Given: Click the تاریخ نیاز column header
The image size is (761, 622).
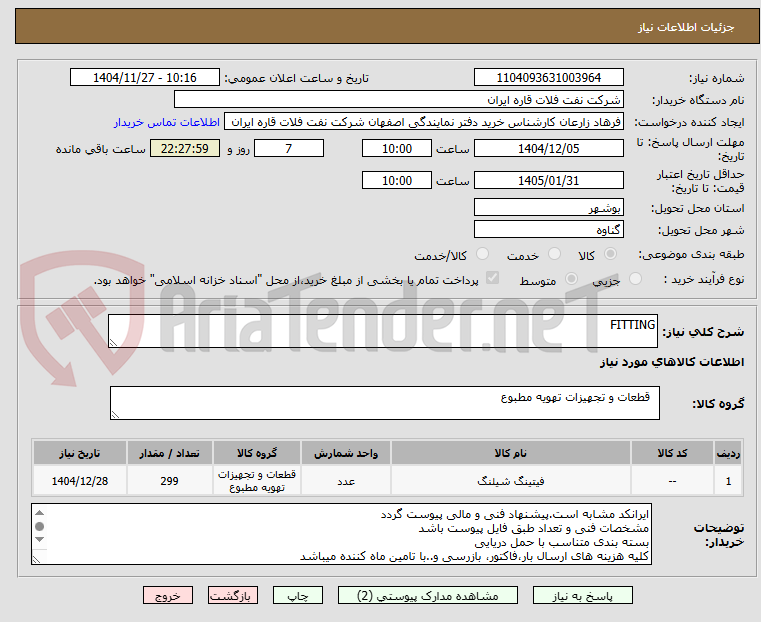Looking at the screenshot, I should click(x=80, y=453).
